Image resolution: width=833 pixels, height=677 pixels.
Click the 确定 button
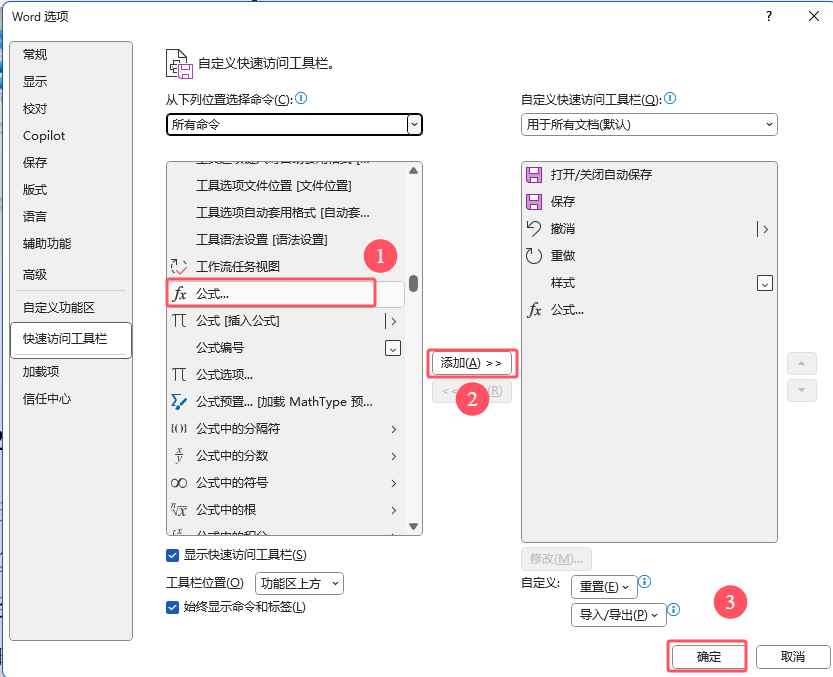tap(709, 657)
